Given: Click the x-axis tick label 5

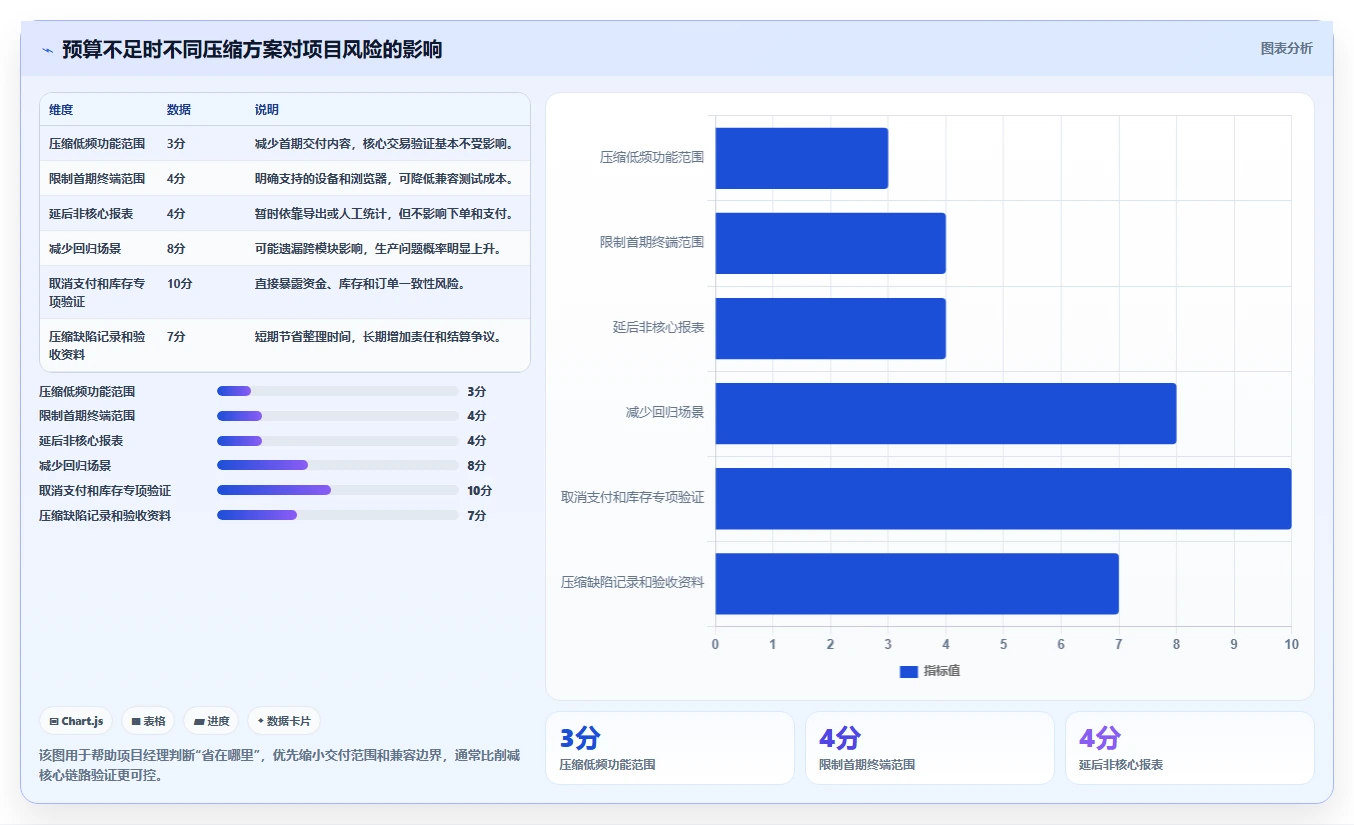Looking at the screenshot, I should (x=1003, y=644).
